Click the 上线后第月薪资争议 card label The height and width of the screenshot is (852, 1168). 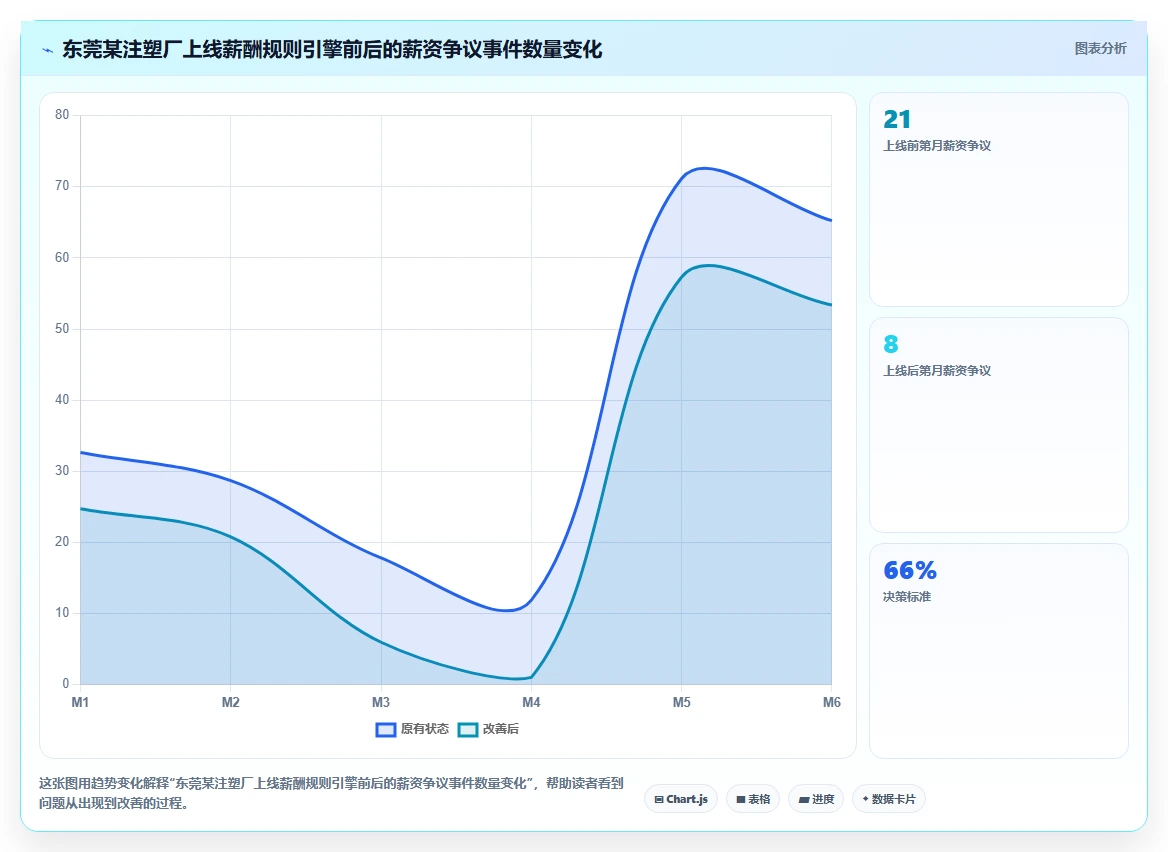[937, 371]
